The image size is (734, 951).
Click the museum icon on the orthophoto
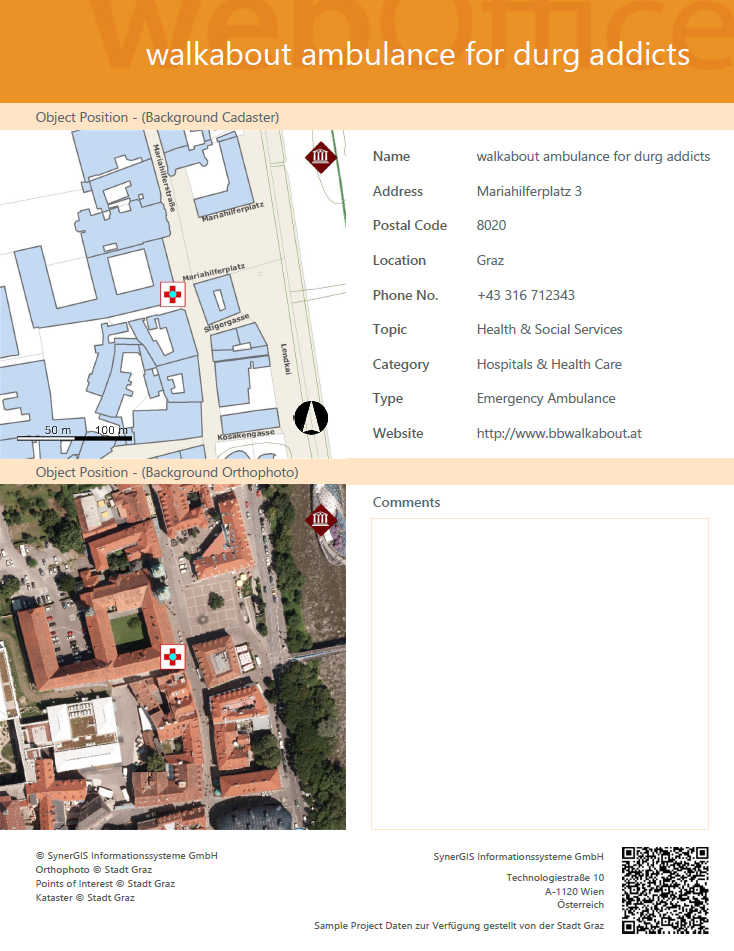(320, 520)
